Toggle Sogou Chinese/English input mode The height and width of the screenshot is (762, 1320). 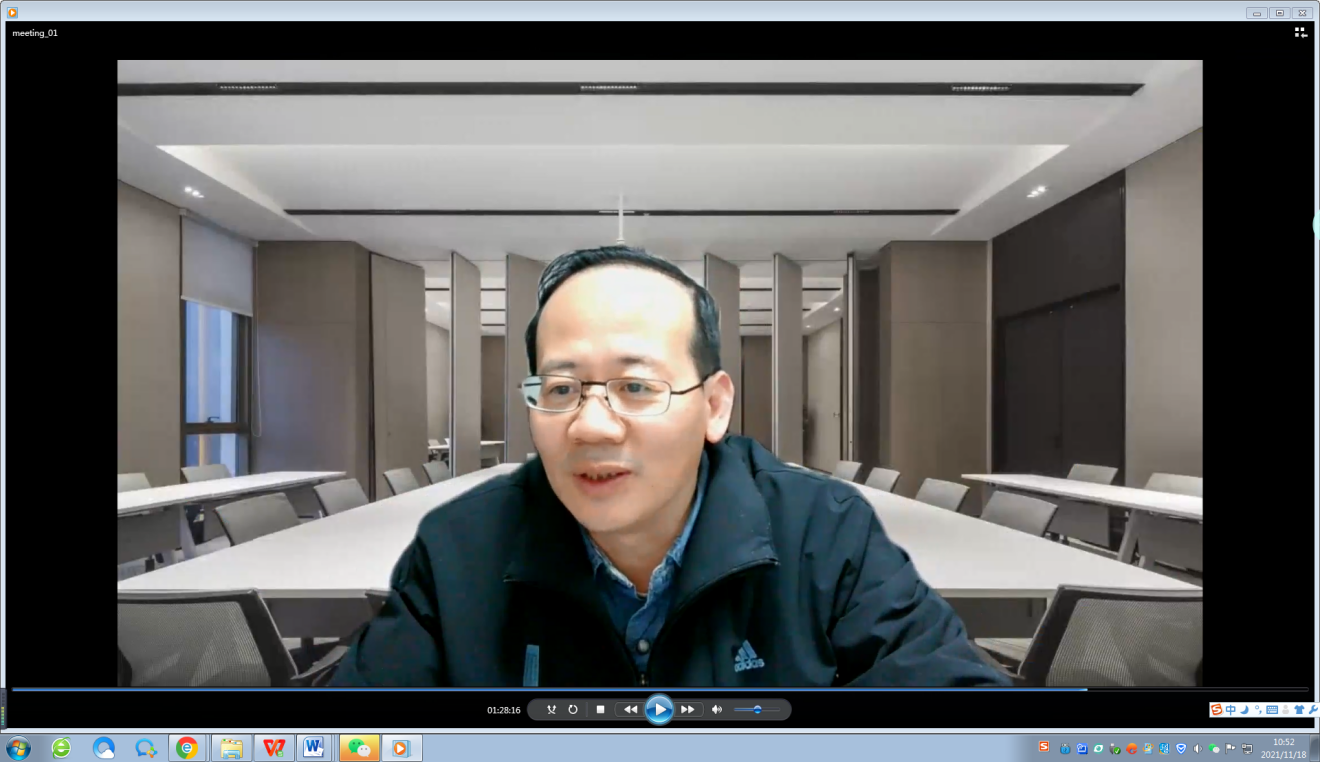[1231, 710]
